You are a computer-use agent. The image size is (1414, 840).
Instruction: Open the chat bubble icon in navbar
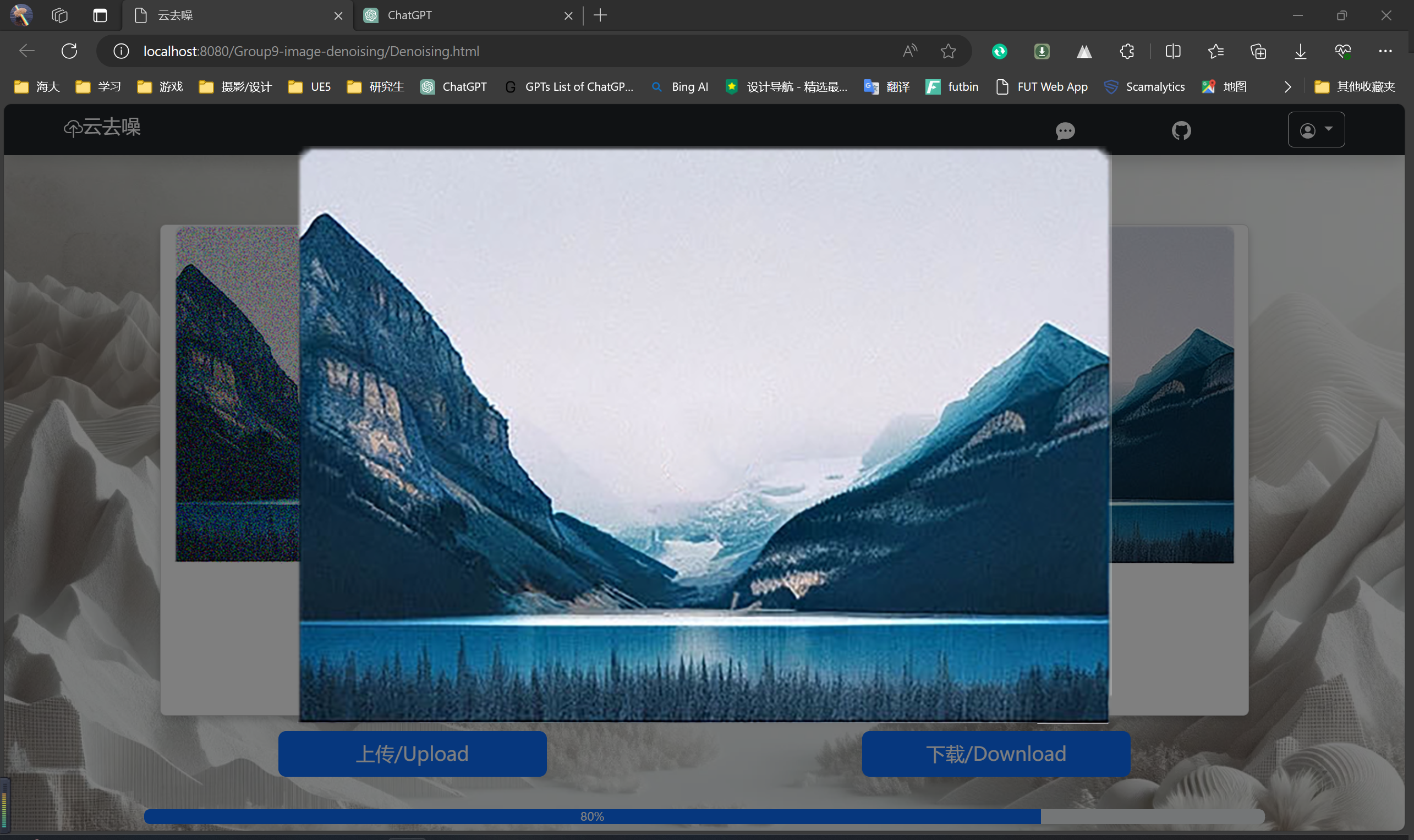pos(1065,131)
